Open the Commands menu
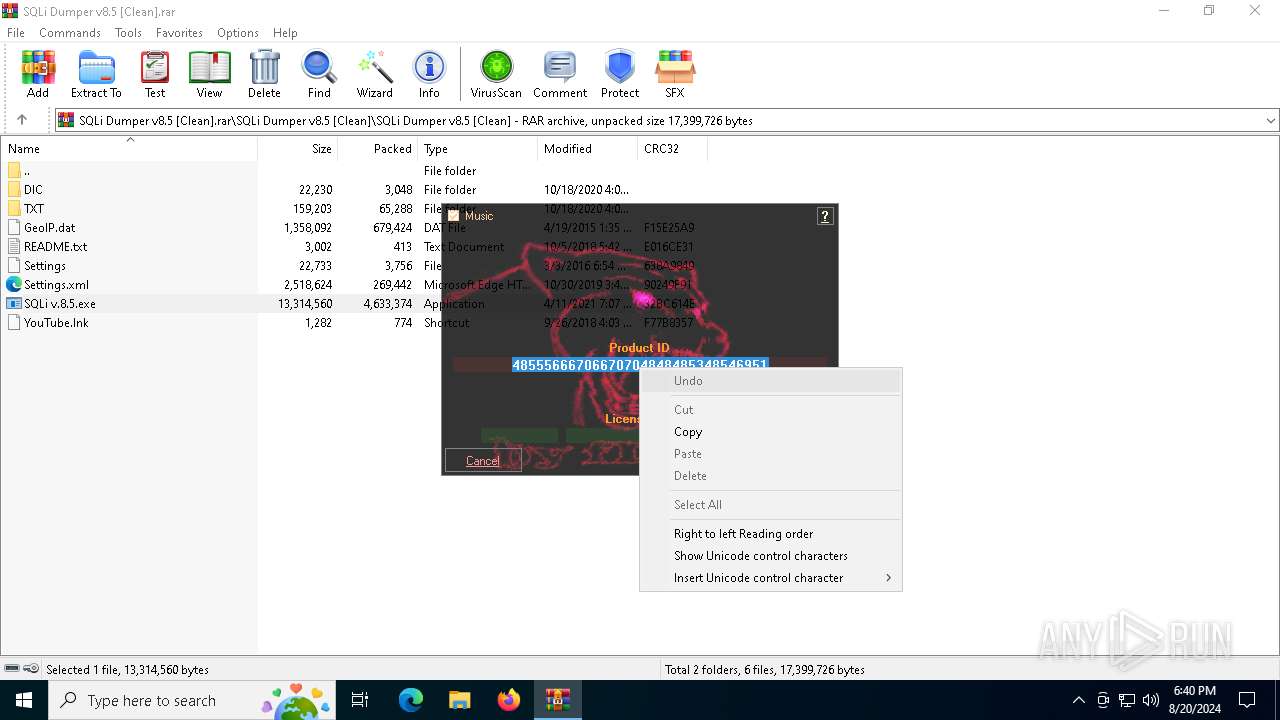 point(70,33)
